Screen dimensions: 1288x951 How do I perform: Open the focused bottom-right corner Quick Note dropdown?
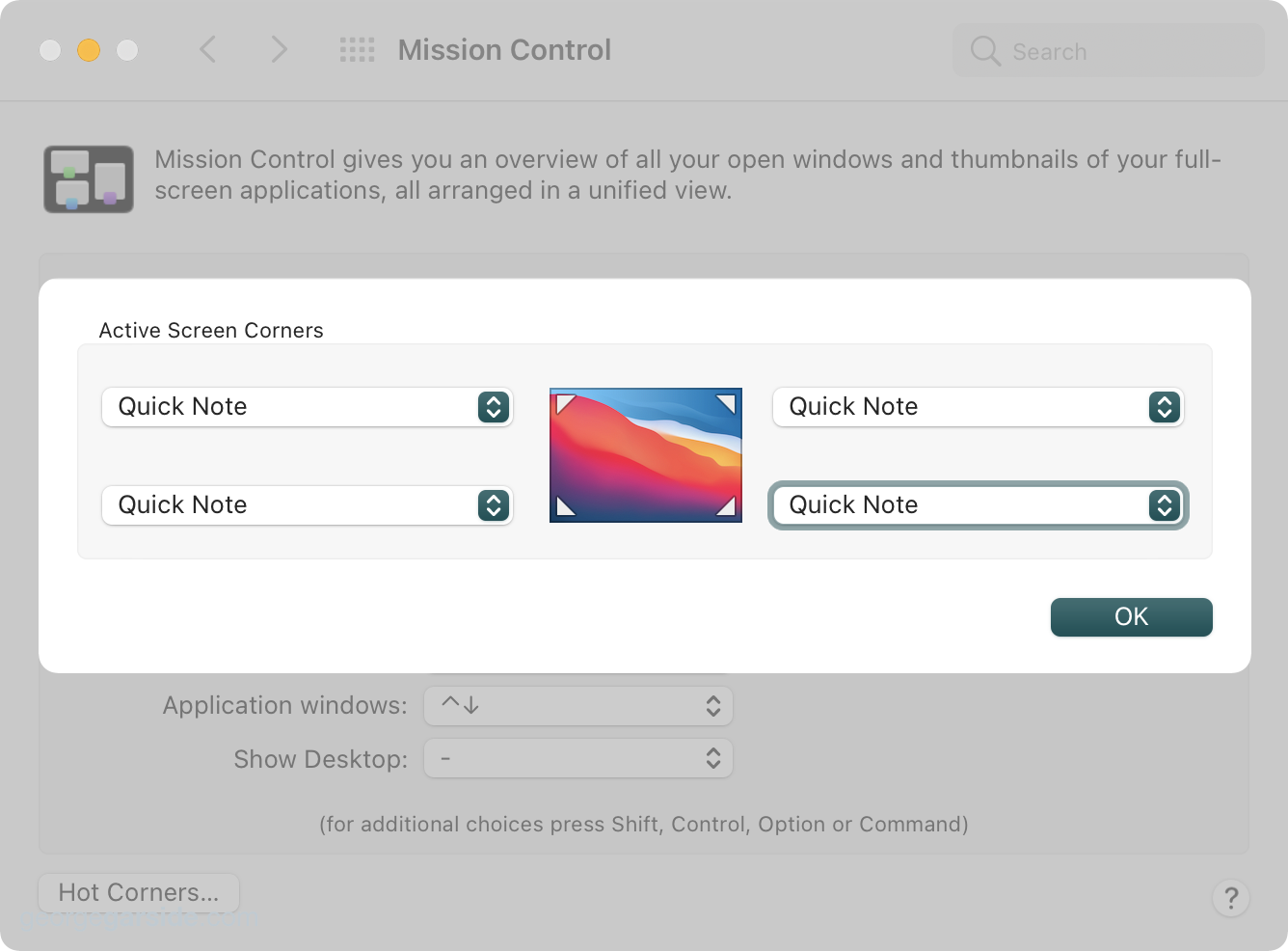coord(978,505)
